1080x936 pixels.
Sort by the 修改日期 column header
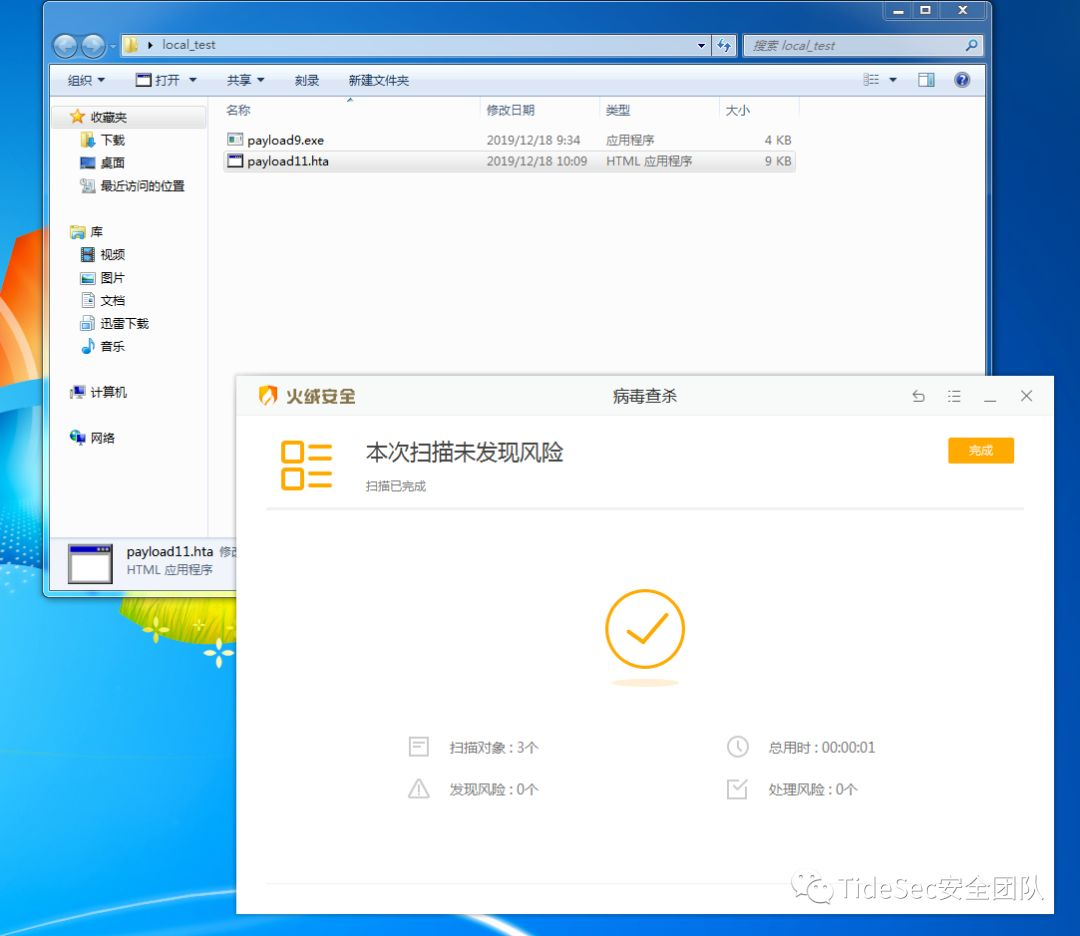point(510,110)
